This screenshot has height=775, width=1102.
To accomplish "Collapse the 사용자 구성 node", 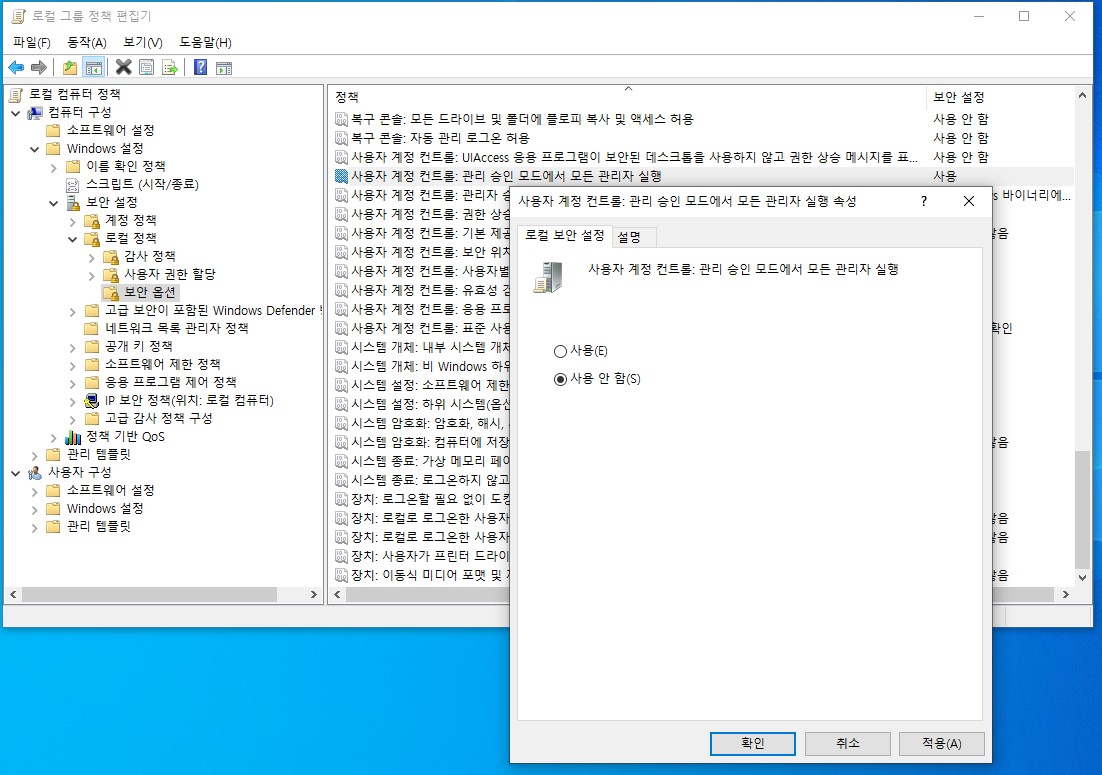I will 15,473.
